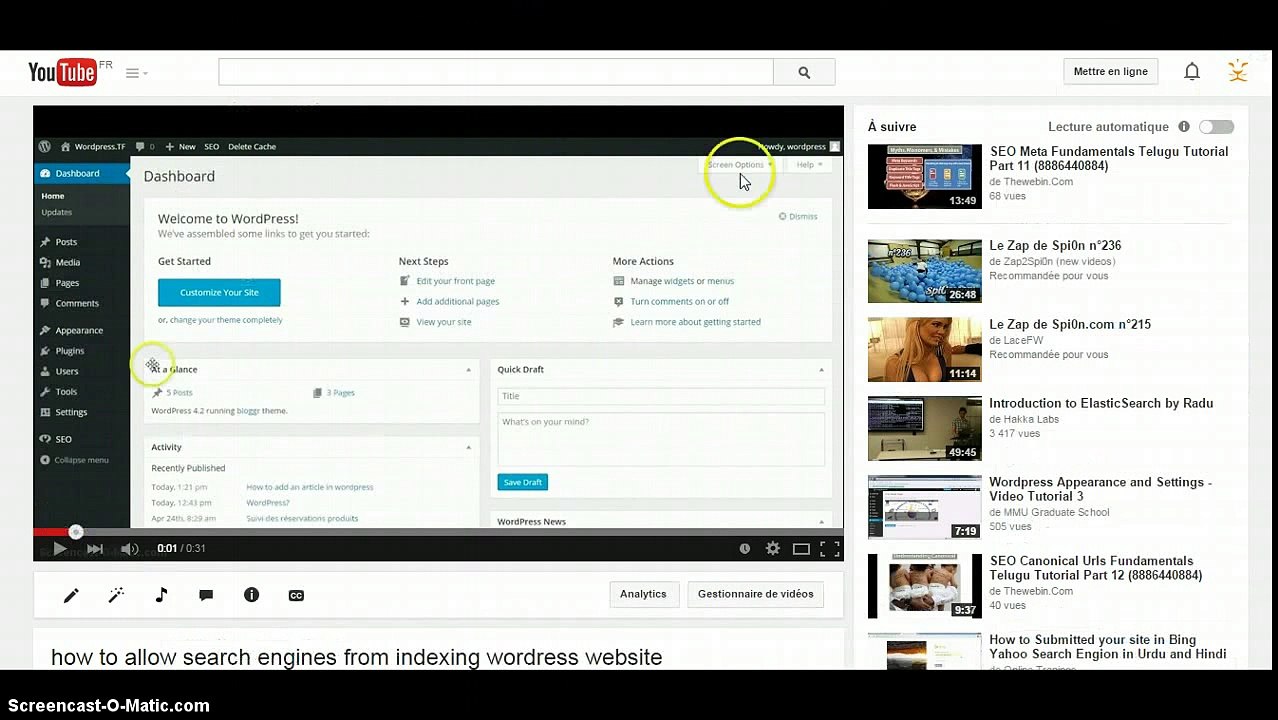Click the WordPress logo in admin bar

click(x=45, y=146)
